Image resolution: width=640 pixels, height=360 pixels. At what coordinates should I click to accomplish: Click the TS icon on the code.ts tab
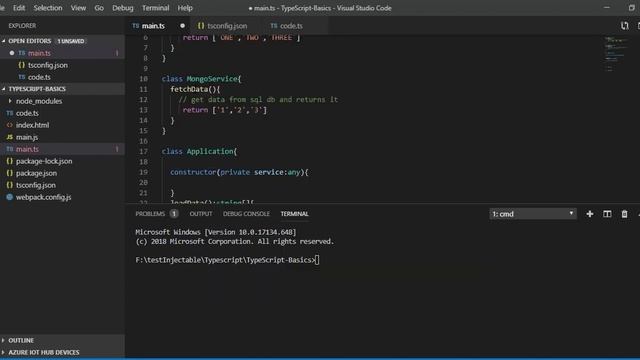(x=274, y=26)
